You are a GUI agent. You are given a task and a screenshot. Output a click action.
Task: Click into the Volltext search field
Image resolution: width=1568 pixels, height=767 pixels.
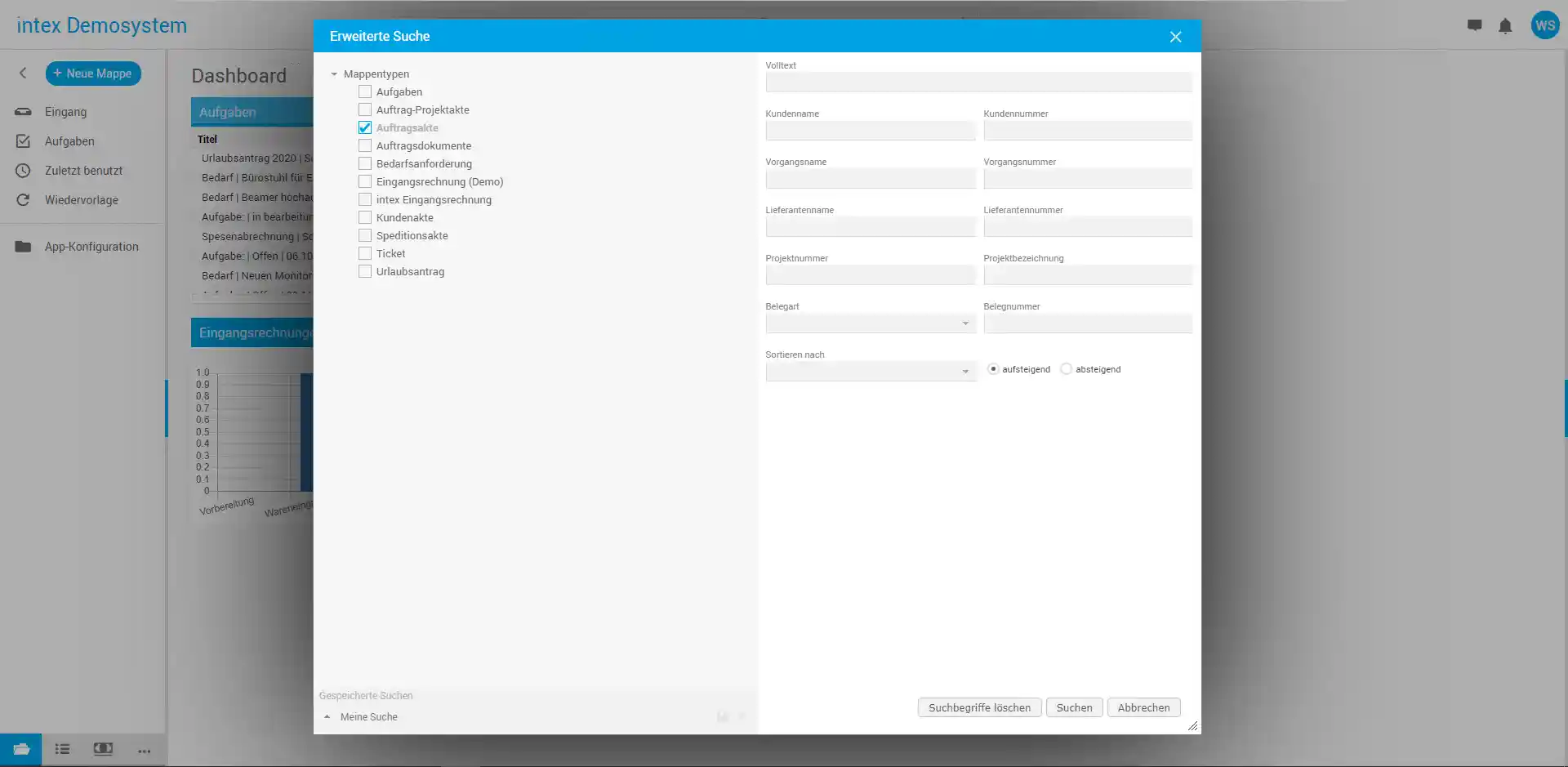[978, 82]
